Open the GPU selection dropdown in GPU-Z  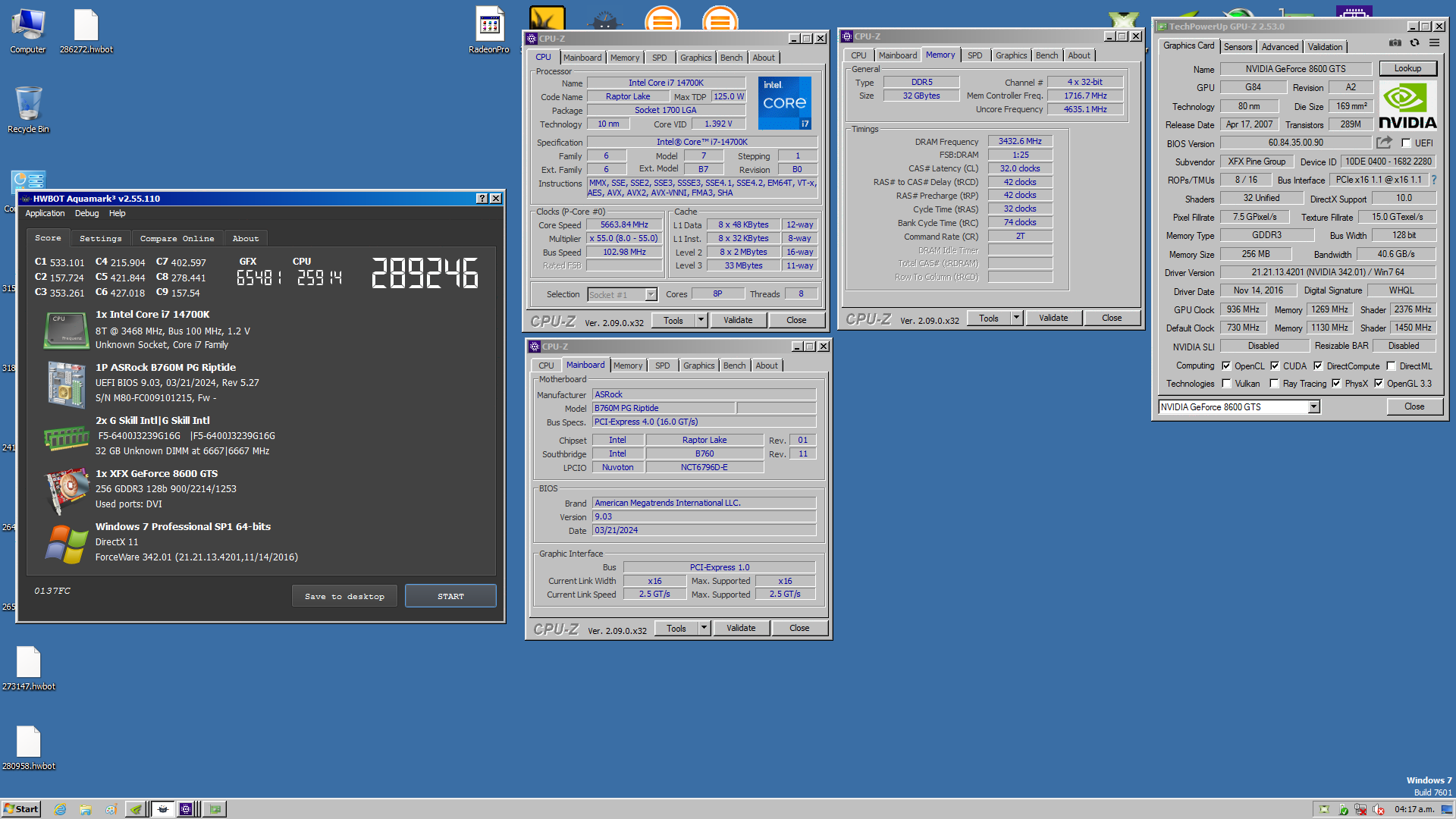tap(1314, 407)
